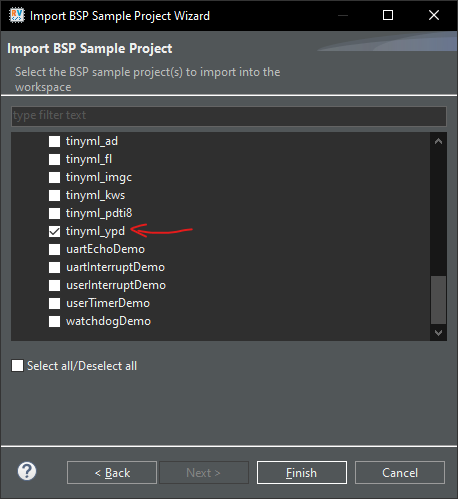Click the scroll down arrow in project list

point(438,332)
